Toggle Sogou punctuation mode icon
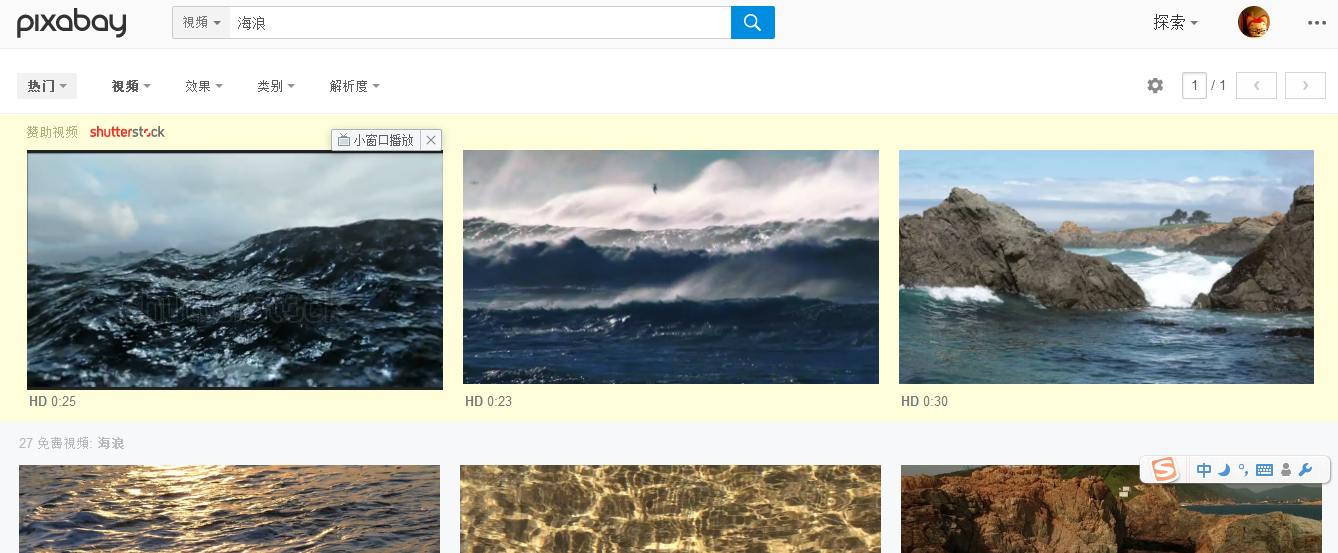1338x553 pixels. (1243, 469)
